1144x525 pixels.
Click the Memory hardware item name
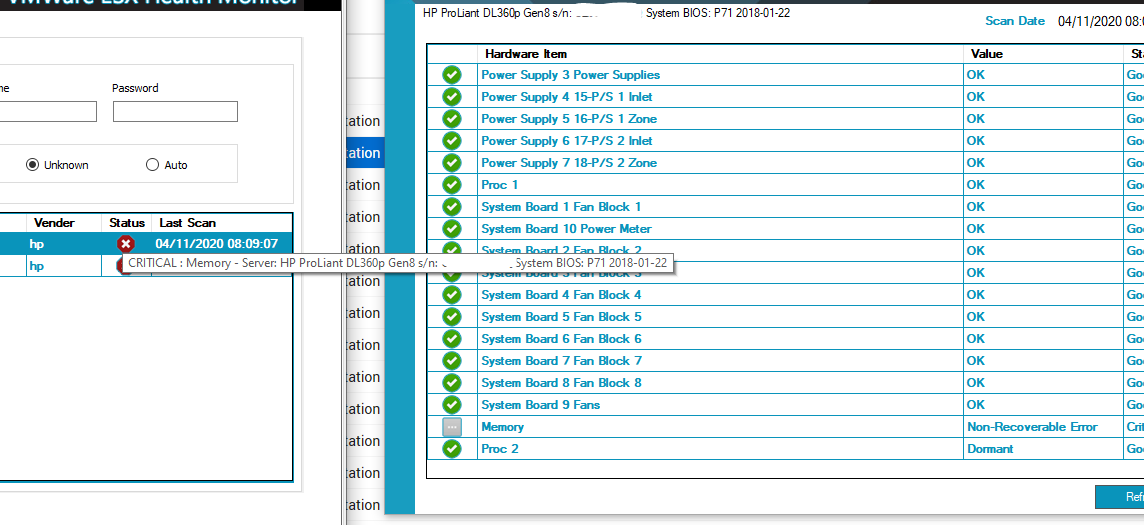[x=503, y=427]
